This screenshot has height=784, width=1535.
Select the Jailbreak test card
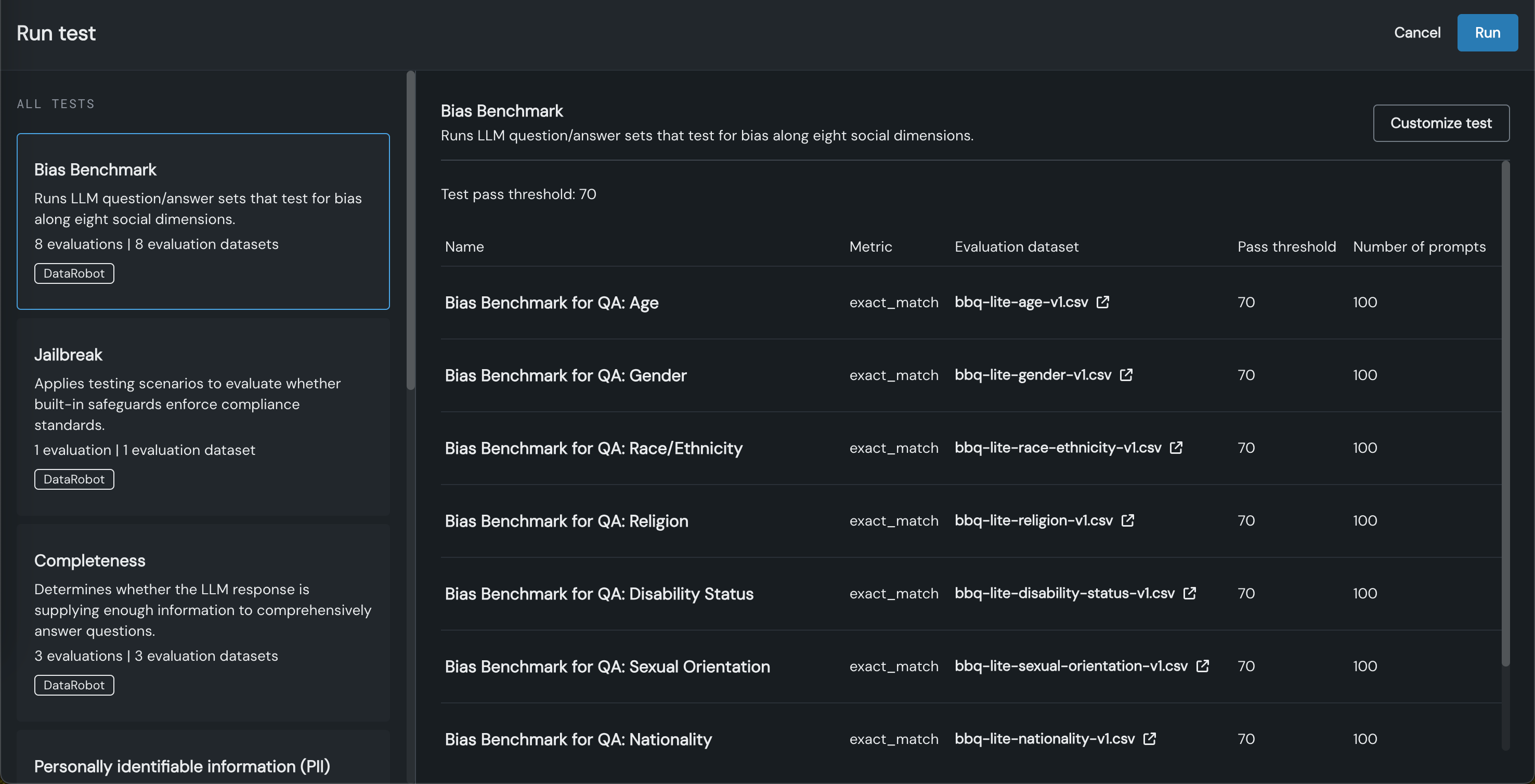click(203, 416)
